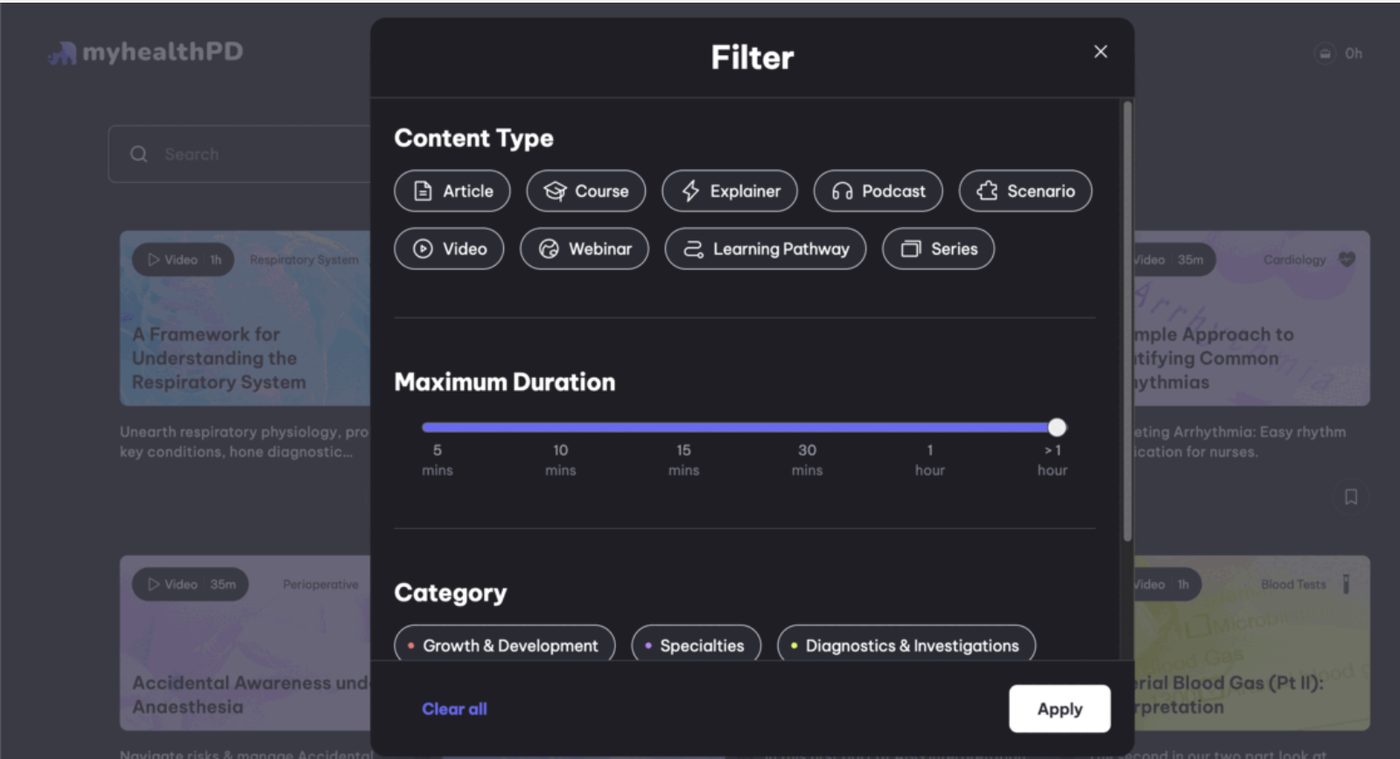Set duration slider to 10 mins mark

560,460
